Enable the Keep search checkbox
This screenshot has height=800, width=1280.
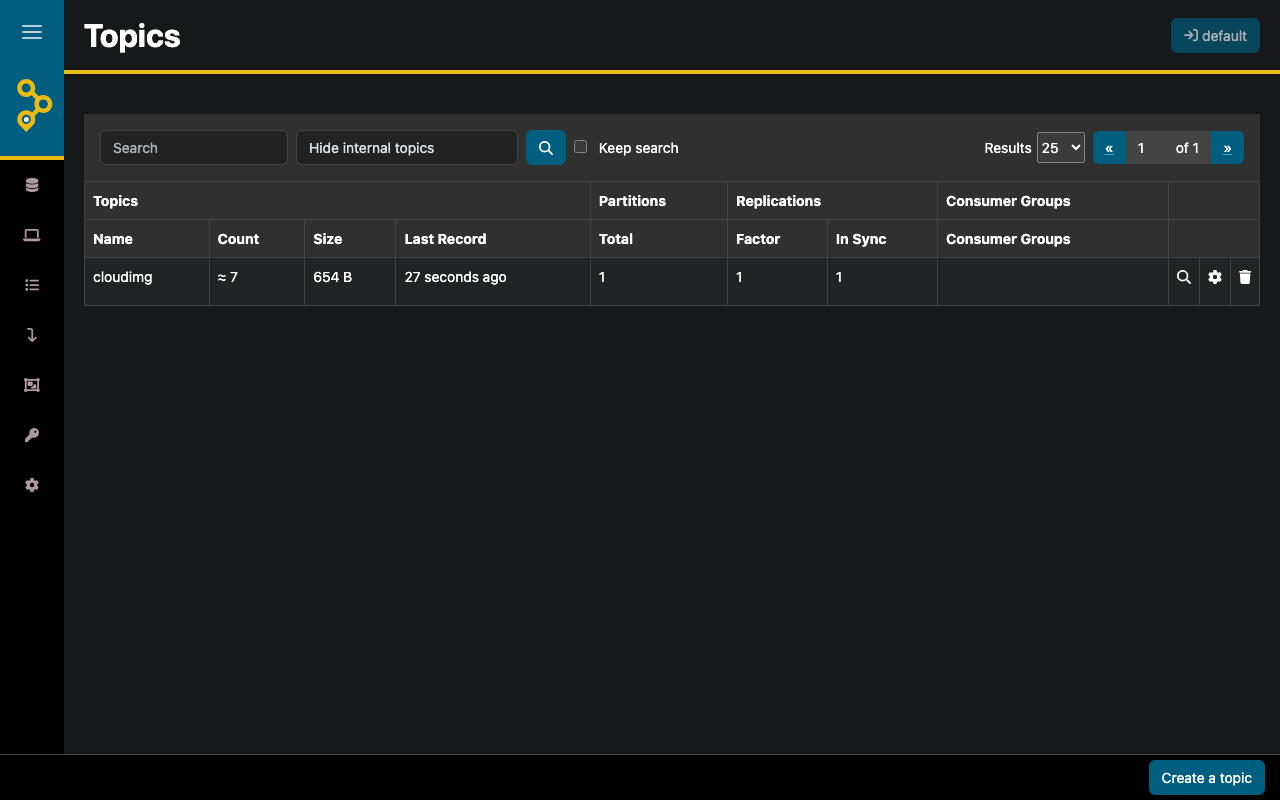point(580,146)
